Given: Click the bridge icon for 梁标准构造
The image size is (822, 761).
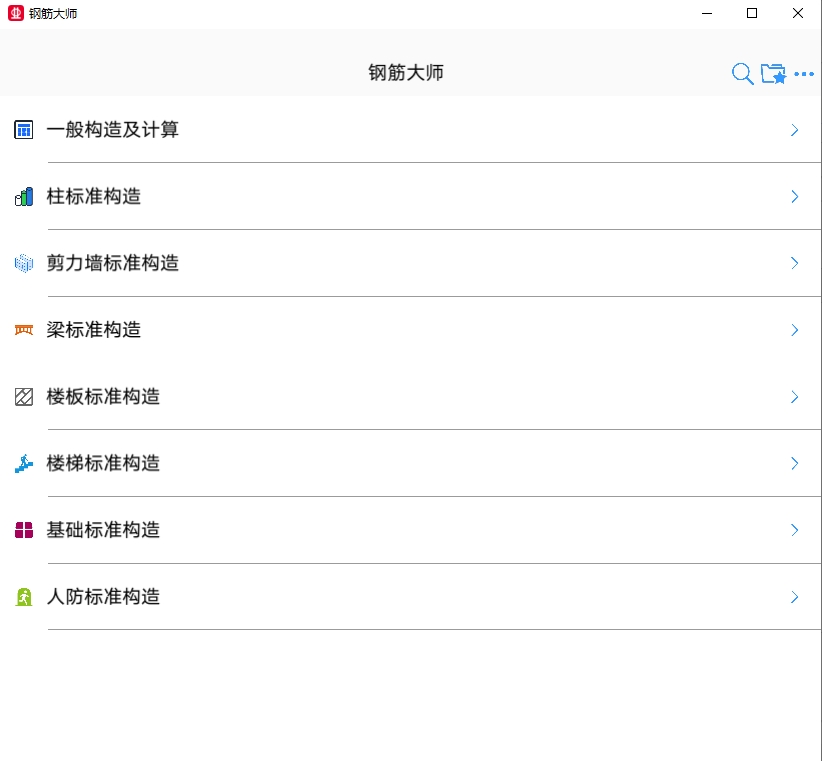Looking at the screenshot, I should click(23, 330).
